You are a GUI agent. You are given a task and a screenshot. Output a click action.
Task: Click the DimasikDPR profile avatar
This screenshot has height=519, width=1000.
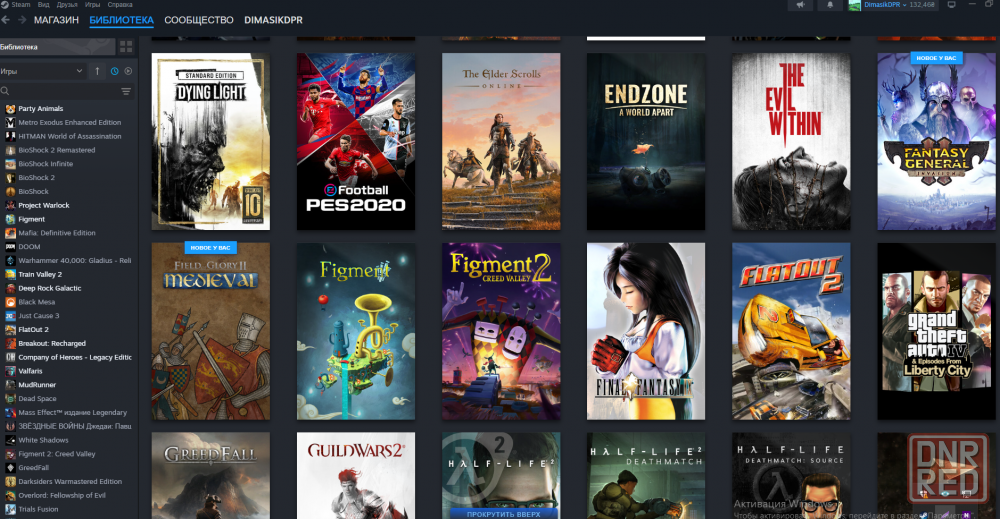[x=855, y=5]
